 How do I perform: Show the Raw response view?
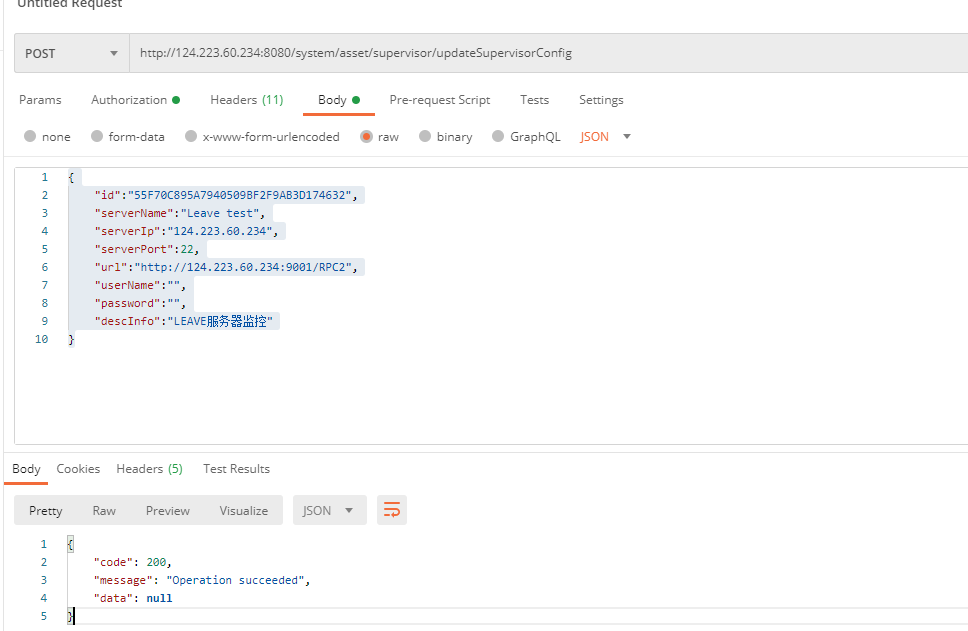point(104,510)
